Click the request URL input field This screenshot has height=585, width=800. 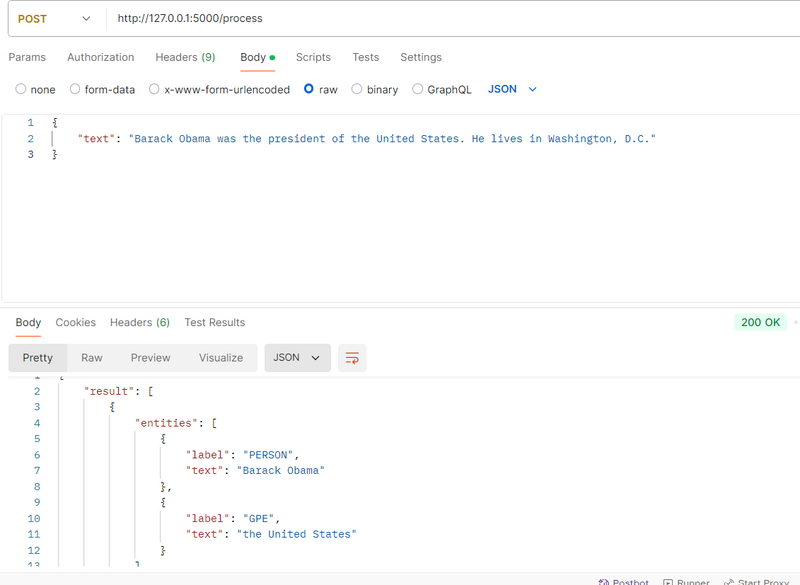450,19
